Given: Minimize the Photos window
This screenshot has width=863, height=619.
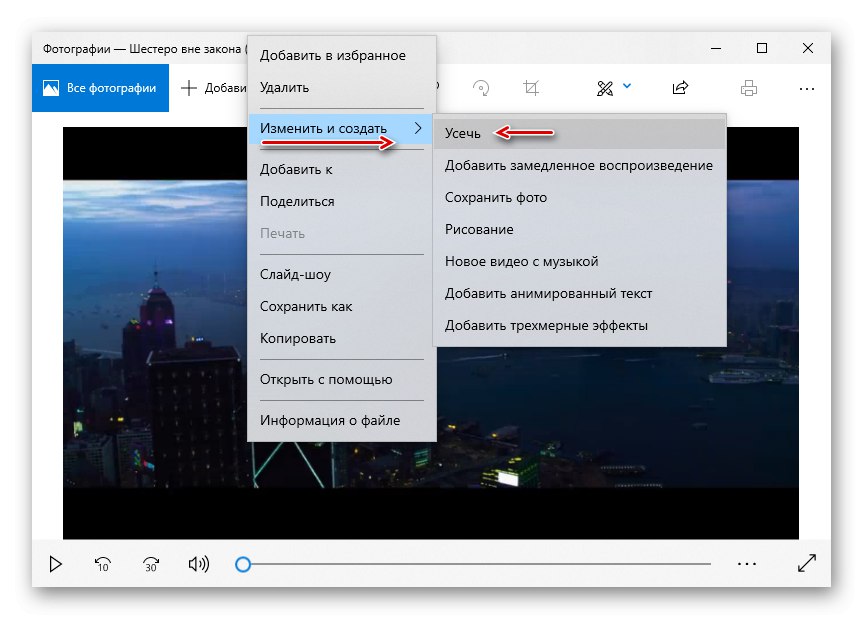Looking at the screenshot, I should [715, 48].
